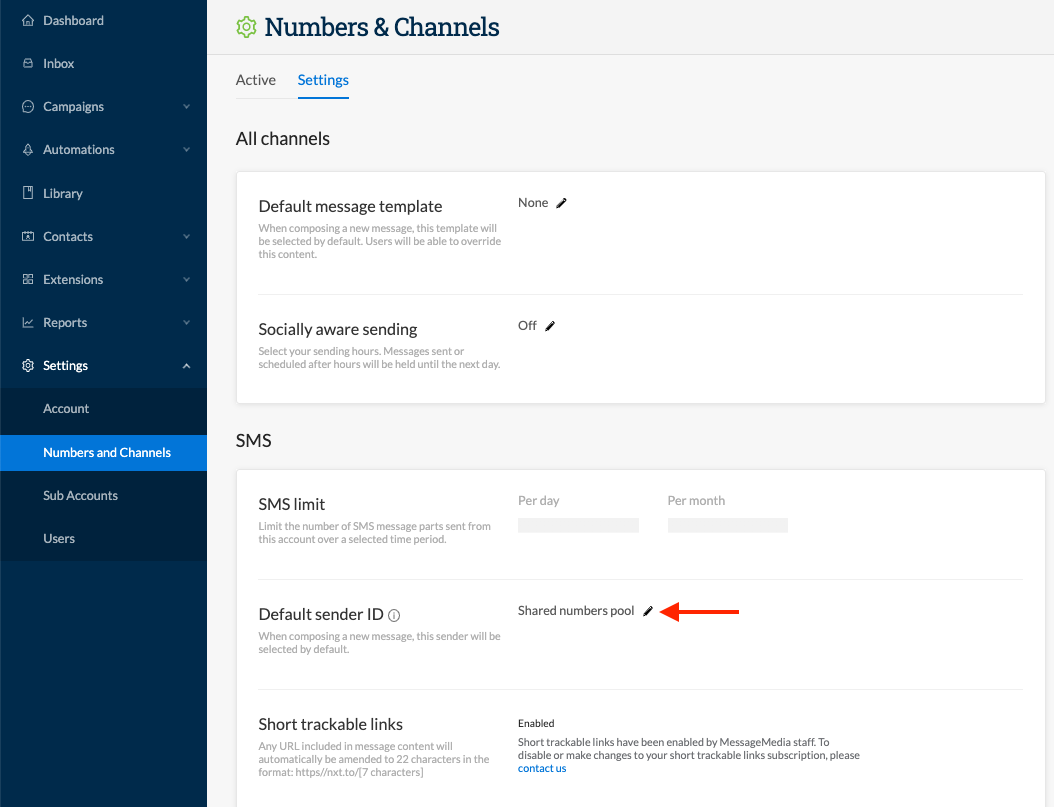Click the 'SMS' section heading
Screen dimensions: 1054x807
pos(253,441)
